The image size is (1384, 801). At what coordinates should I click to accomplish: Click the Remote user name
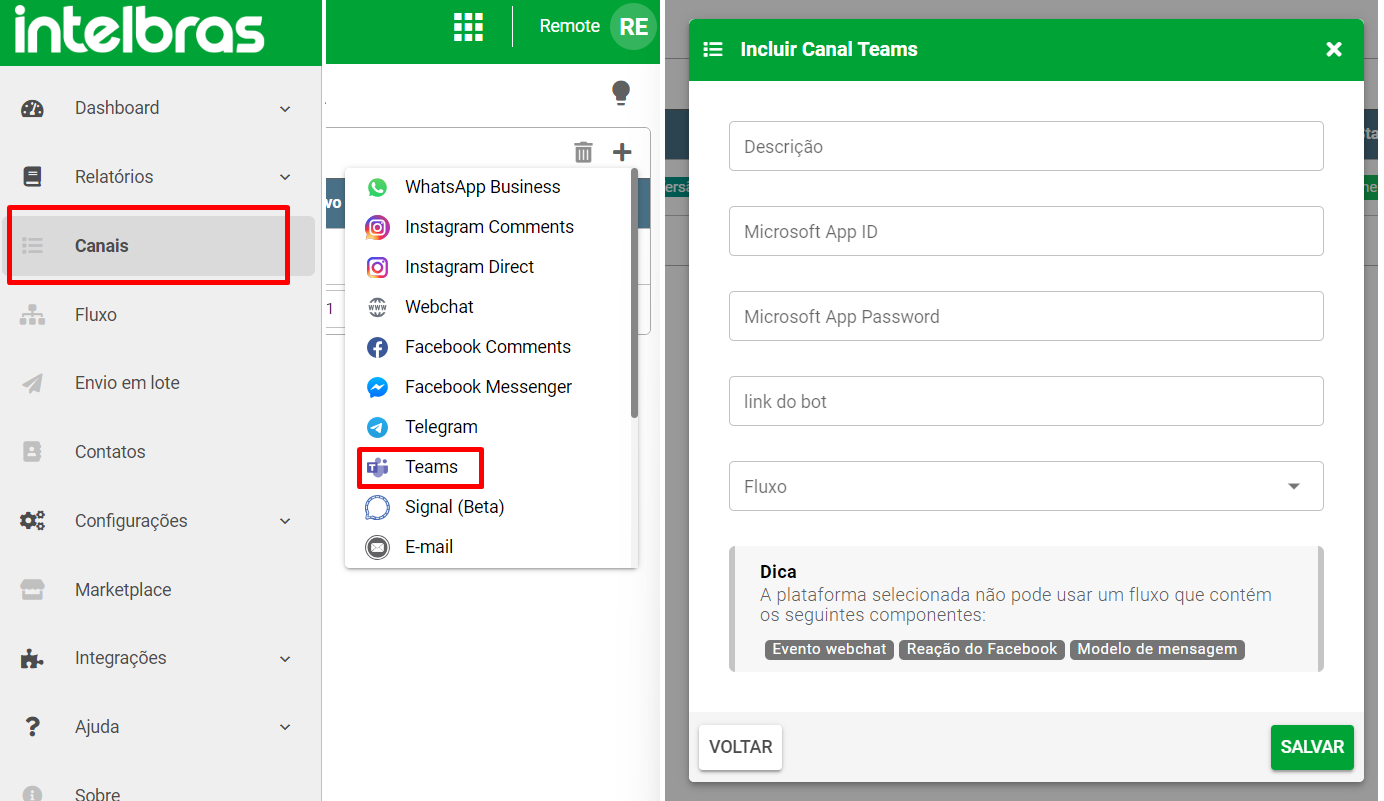pyautogui.click(x=569, y=26)
